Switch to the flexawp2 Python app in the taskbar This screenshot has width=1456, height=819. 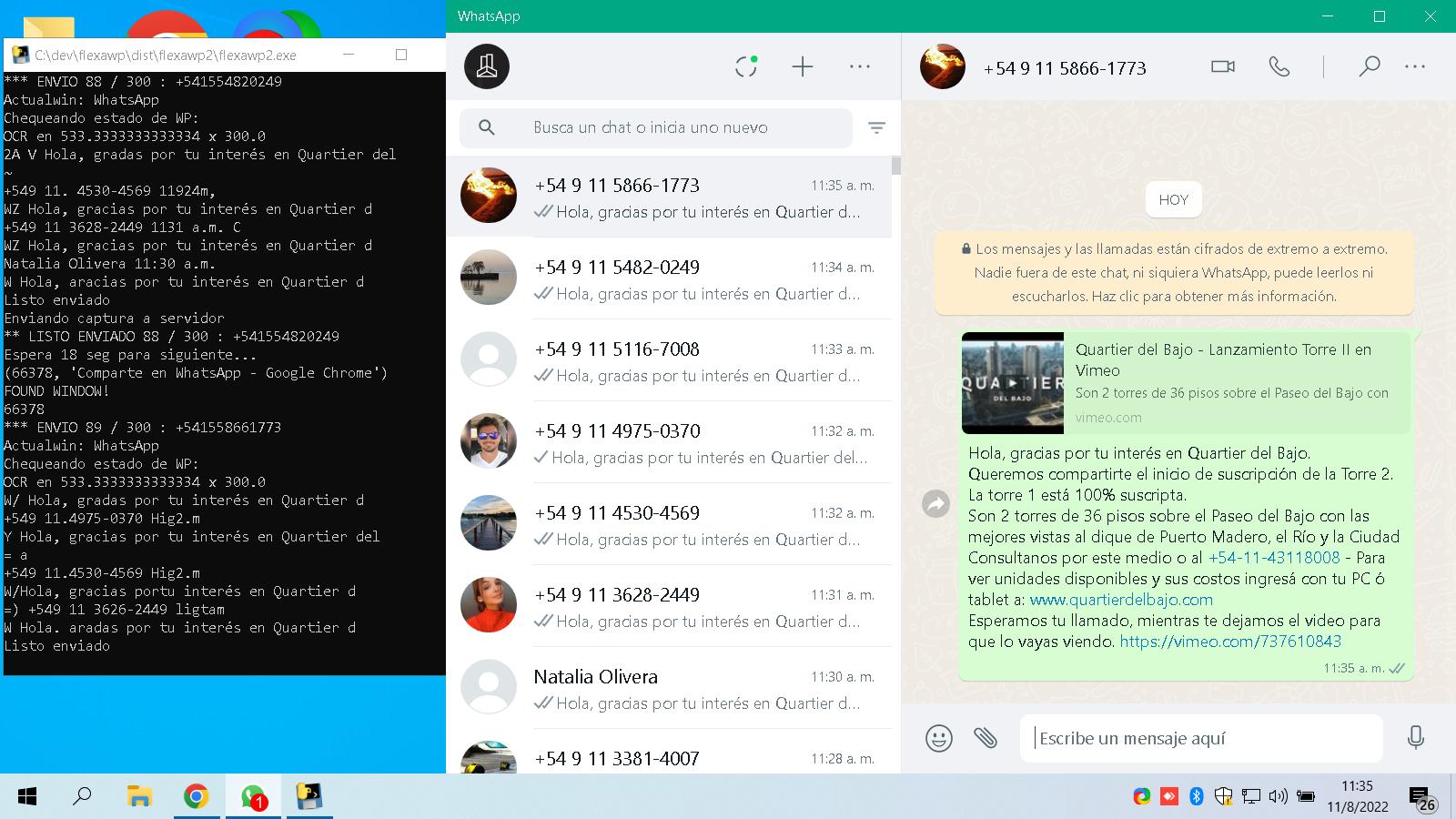(x=310, y=797)
